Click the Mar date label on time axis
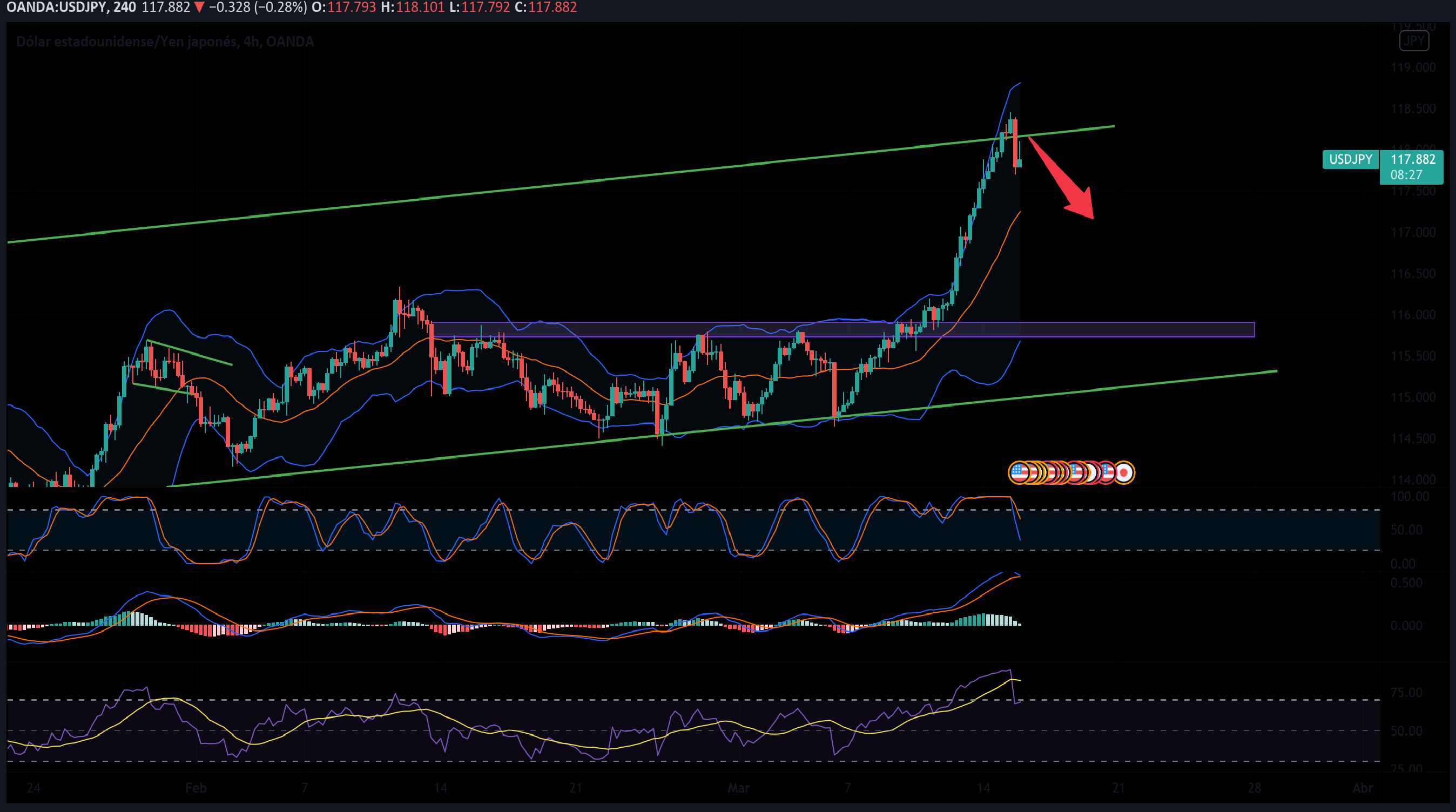 [x=738, y=788]
